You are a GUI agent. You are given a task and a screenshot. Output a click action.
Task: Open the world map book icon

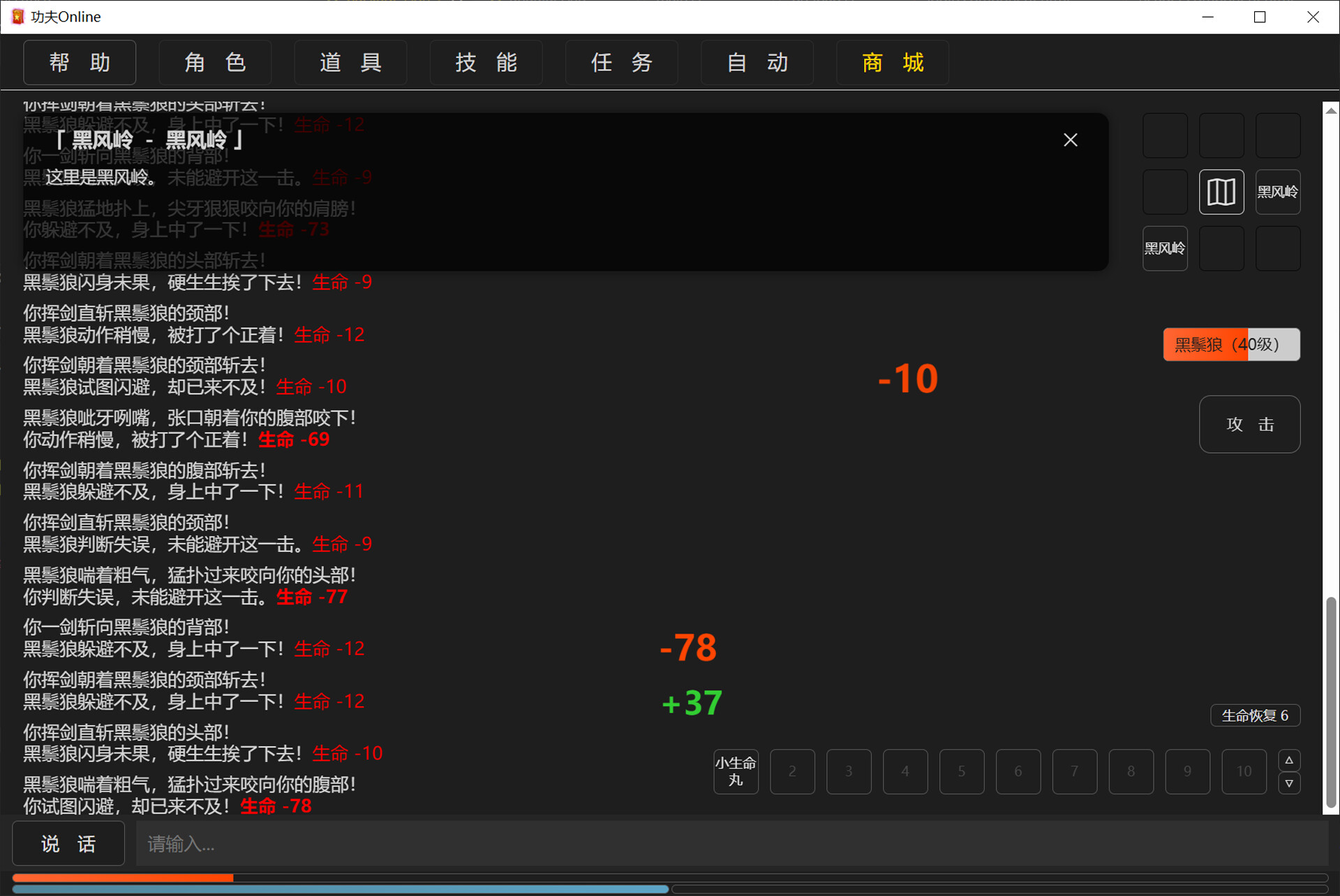(x=1221, y=191)
